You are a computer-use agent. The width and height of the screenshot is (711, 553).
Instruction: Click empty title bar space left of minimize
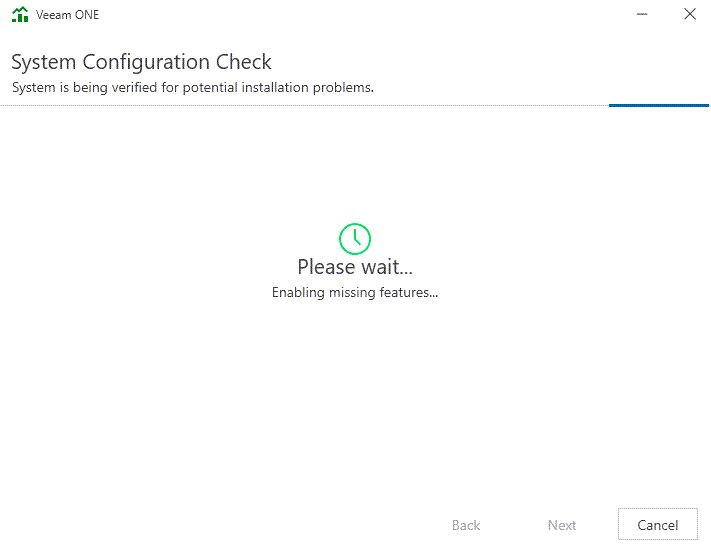400,15
